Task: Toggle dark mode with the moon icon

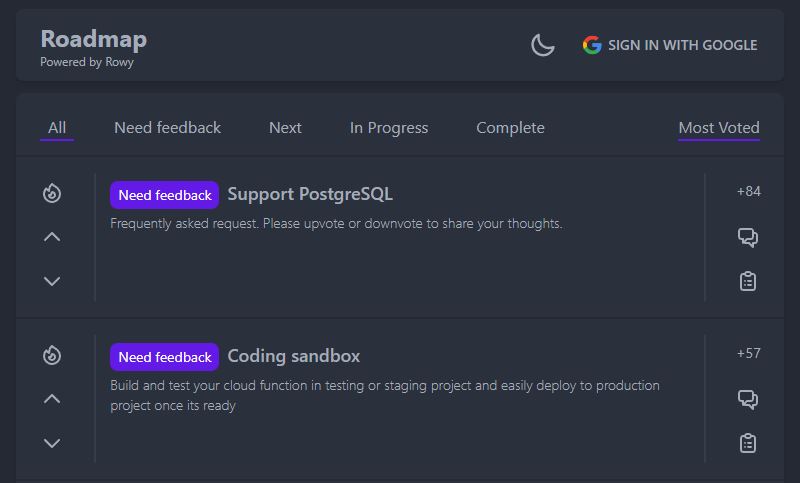Action: (x=542, y=45)
